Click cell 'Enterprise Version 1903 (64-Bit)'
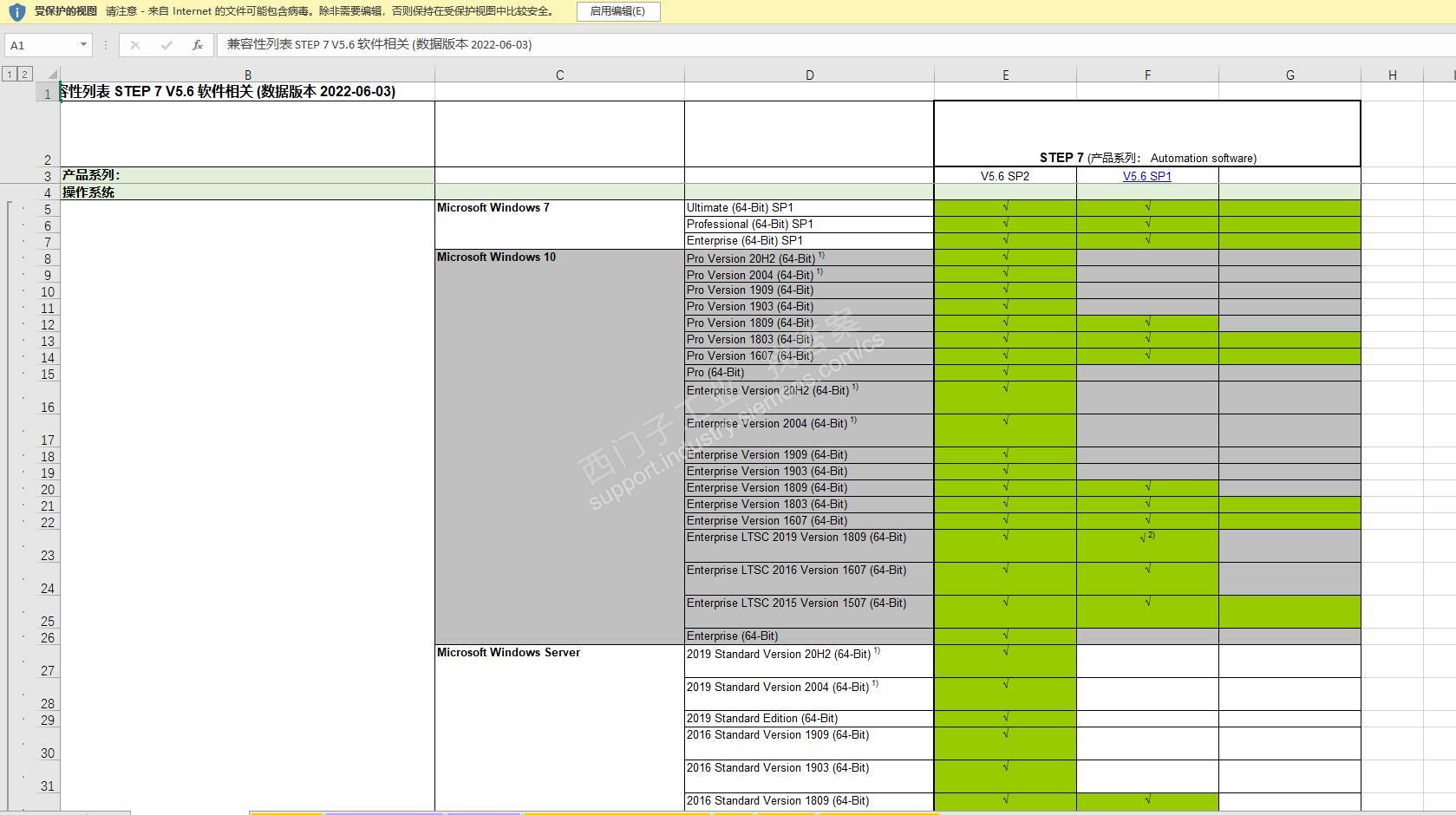Viewport: 1456px width, 815px height. (809, 472)
